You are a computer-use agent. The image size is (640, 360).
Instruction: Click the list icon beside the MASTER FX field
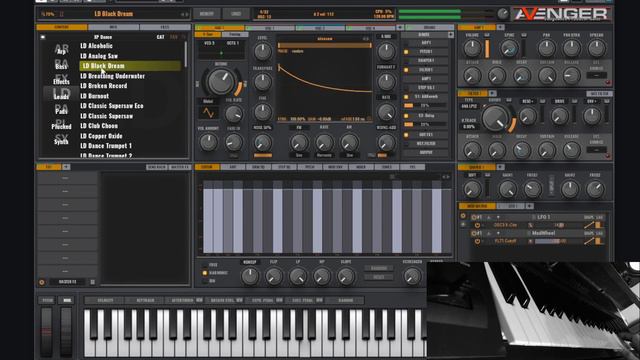93,282
